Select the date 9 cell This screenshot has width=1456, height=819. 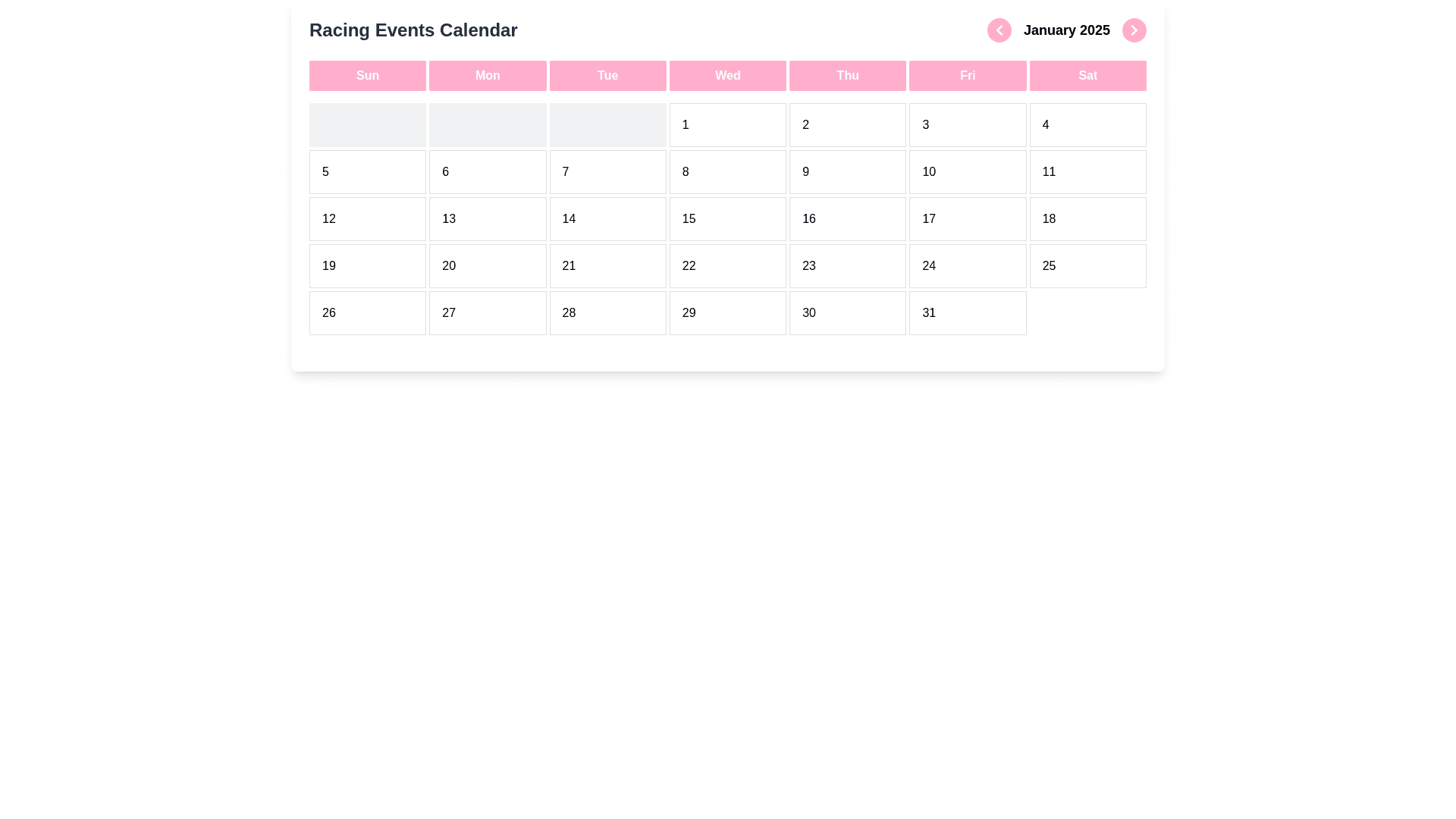click(x=847, y=172)
